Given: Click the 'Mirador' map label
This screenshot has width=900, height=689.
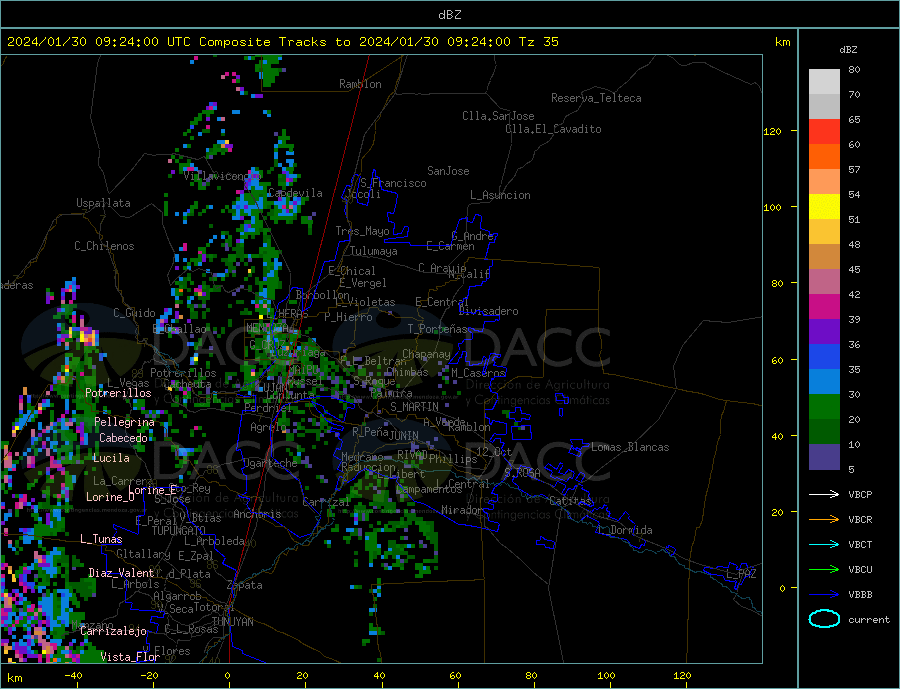Looking at the screenshot, I should pyautogui.click(x=462, y=510).
